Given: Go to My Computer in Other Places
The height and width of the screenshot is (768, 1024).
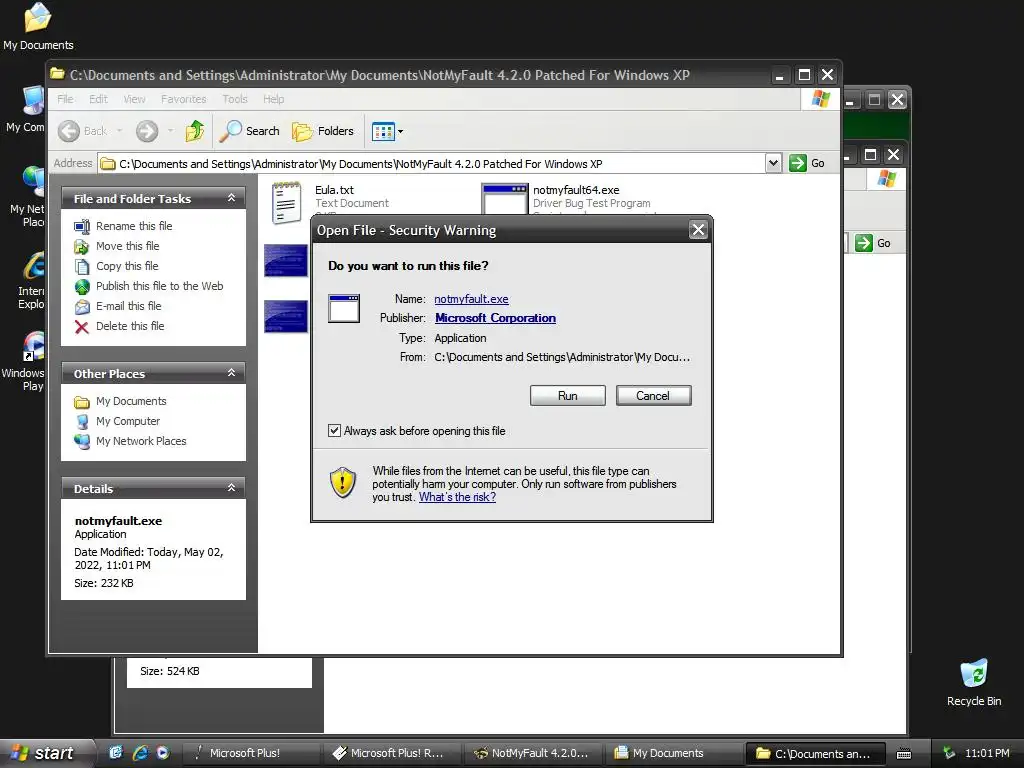Looking at the screenshot, I should (x=127, y=421).
